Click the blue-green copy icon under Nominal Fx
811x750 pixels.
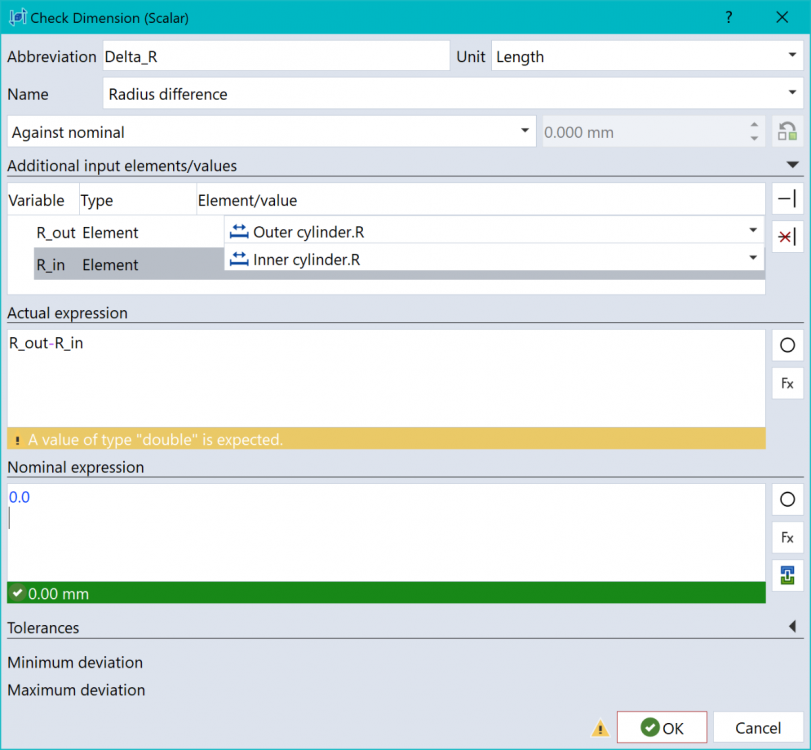(x=787, y=575)
